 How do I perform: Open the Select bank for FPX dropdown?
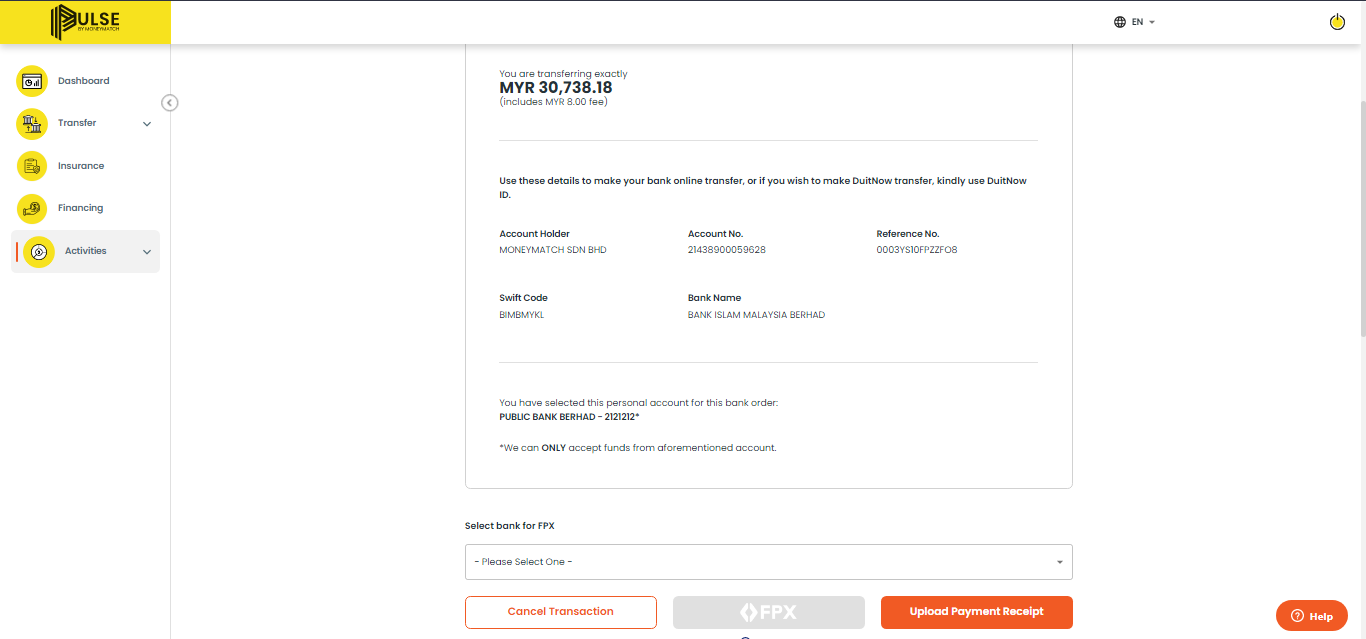(768, 562)
